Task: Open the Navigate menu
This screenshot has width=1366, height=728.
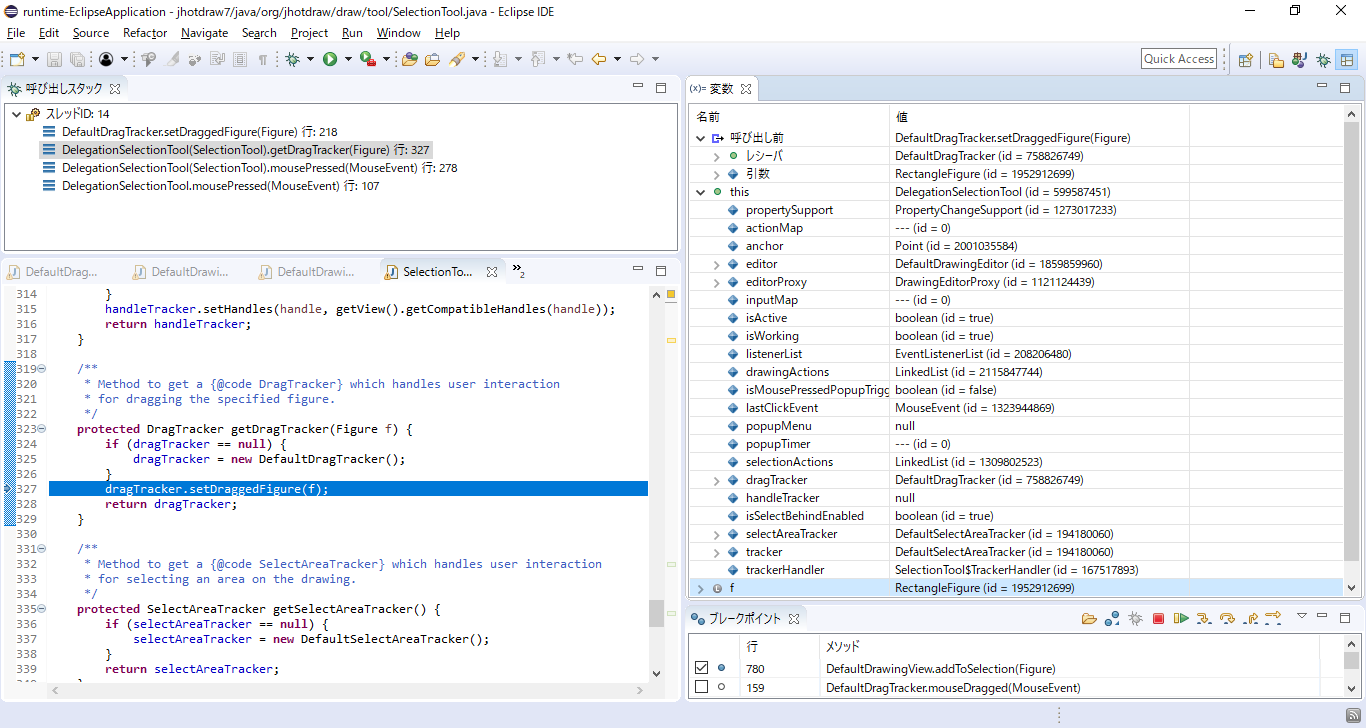Action: [204, 33]
